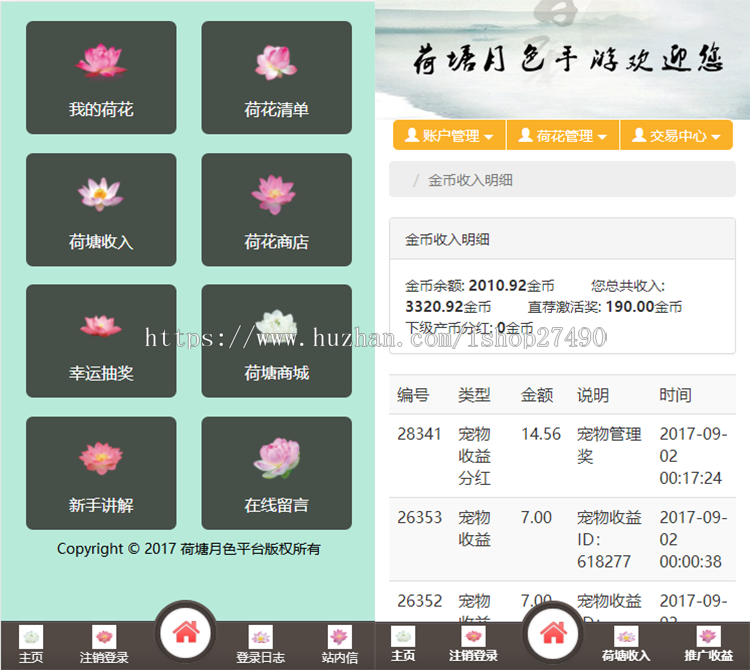
Task: Open the 荷塘商城 white lotus tile
Action: coord(276,341)
